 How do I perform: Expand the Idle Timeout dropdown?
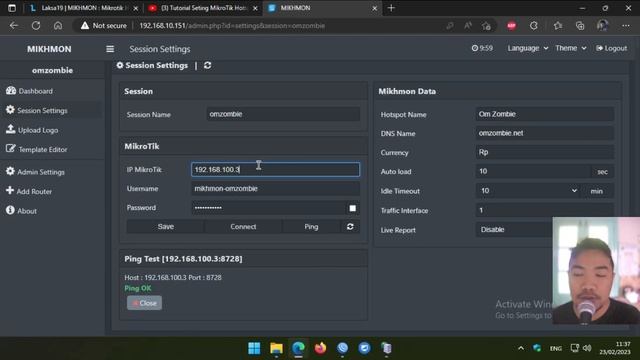(x=529, y=191)
